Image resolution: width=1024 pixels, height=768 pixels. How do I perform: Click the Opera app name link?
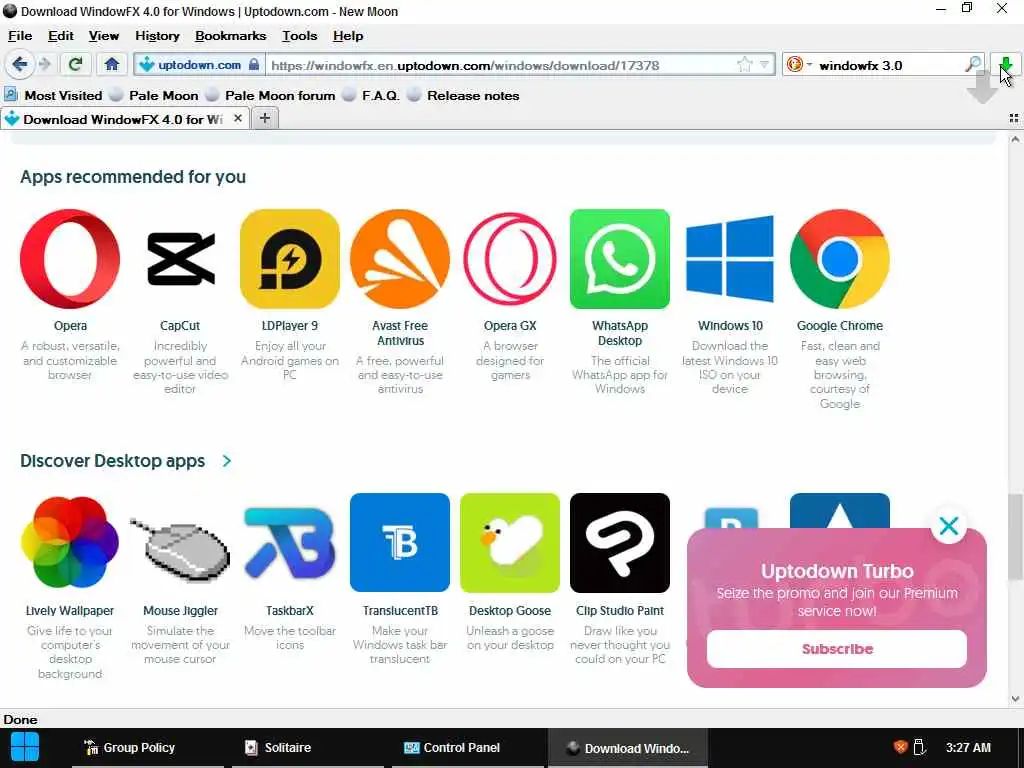(x=70, y=325)
